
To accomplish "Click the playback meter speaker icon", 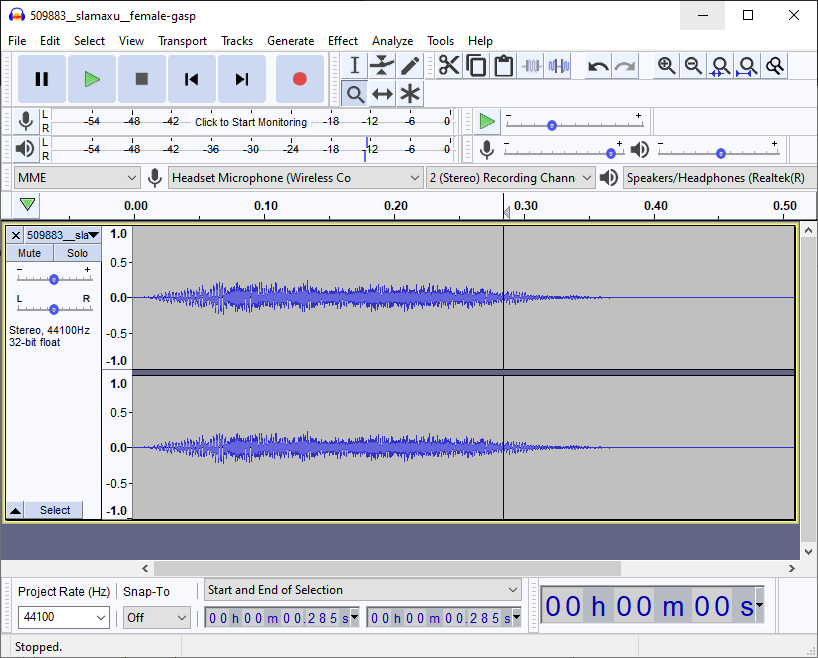I will [x=25, y=149].
